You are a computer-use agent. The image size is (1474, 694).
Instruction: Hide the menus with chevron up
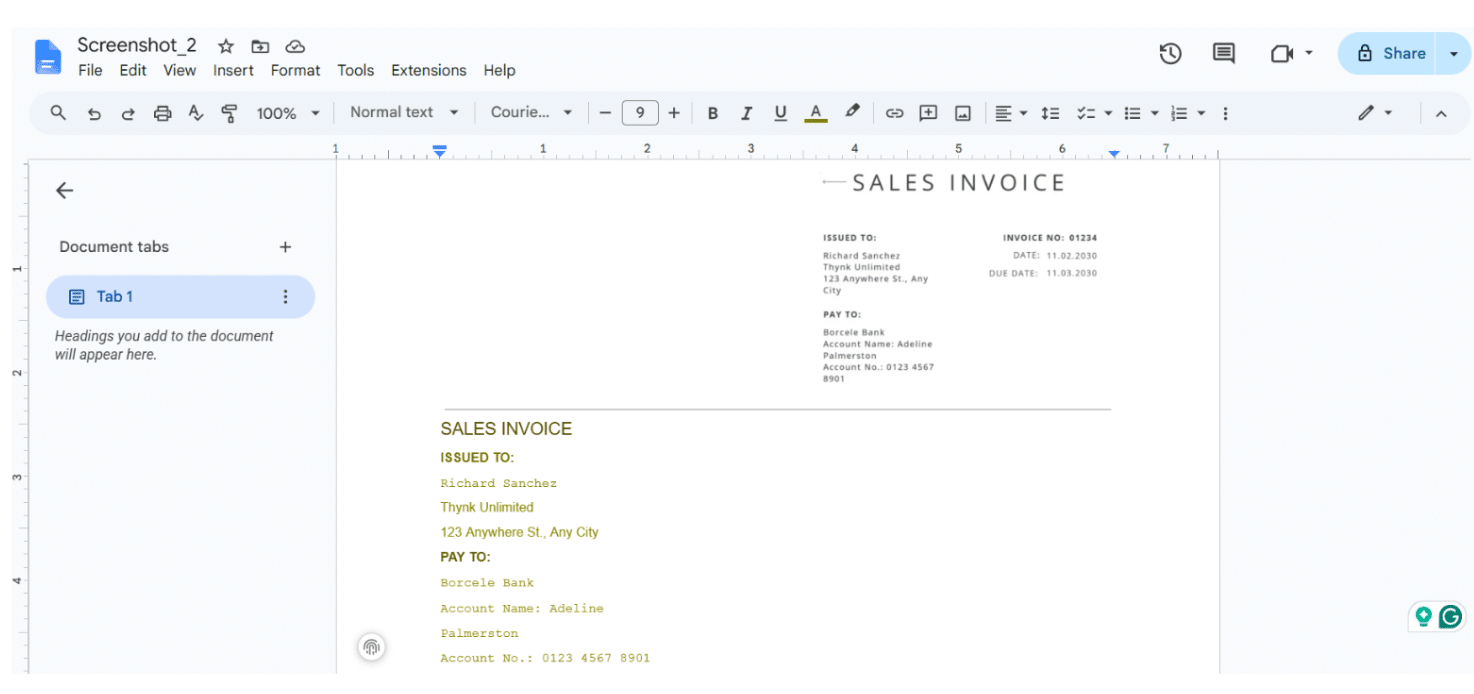click(x=1441, y=113)
